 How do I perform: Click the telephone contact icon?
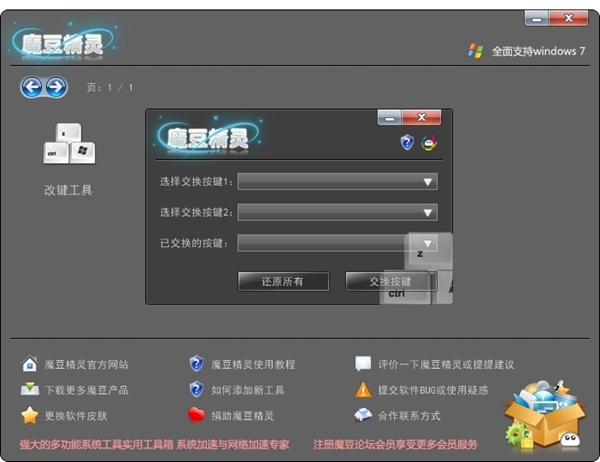coord(363,415)
